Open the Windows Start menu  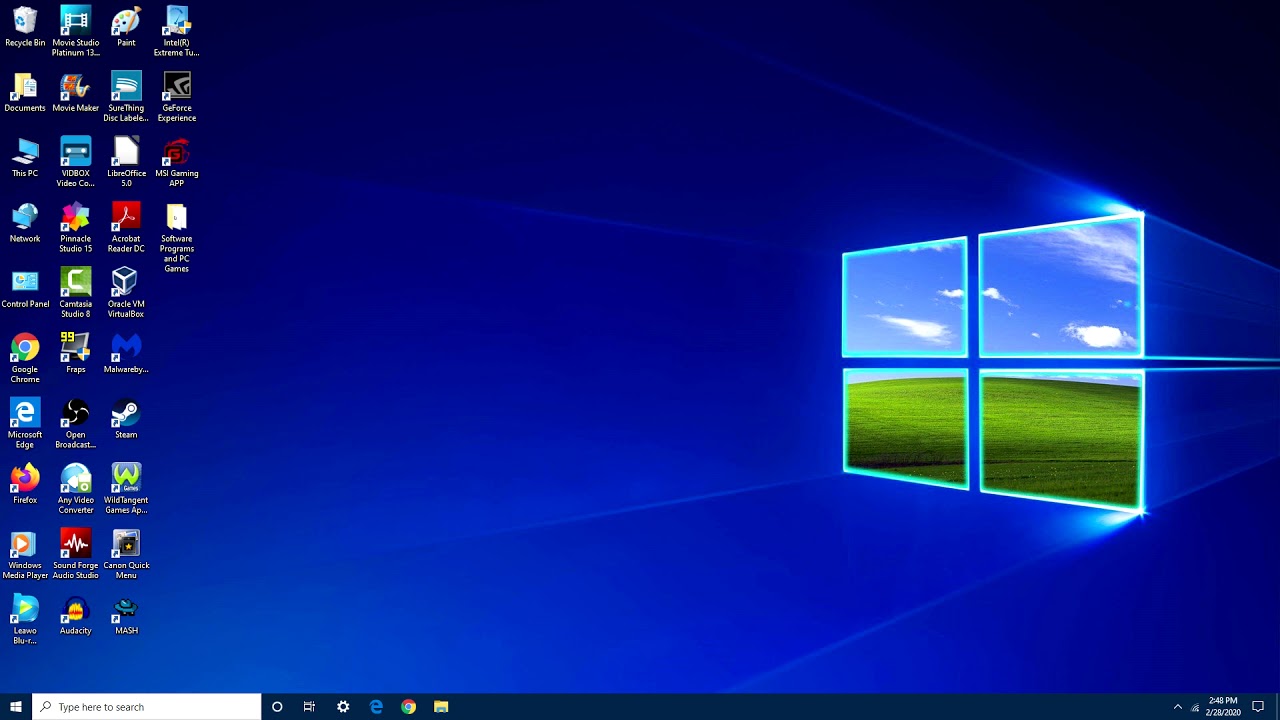[x=16, y=707]
